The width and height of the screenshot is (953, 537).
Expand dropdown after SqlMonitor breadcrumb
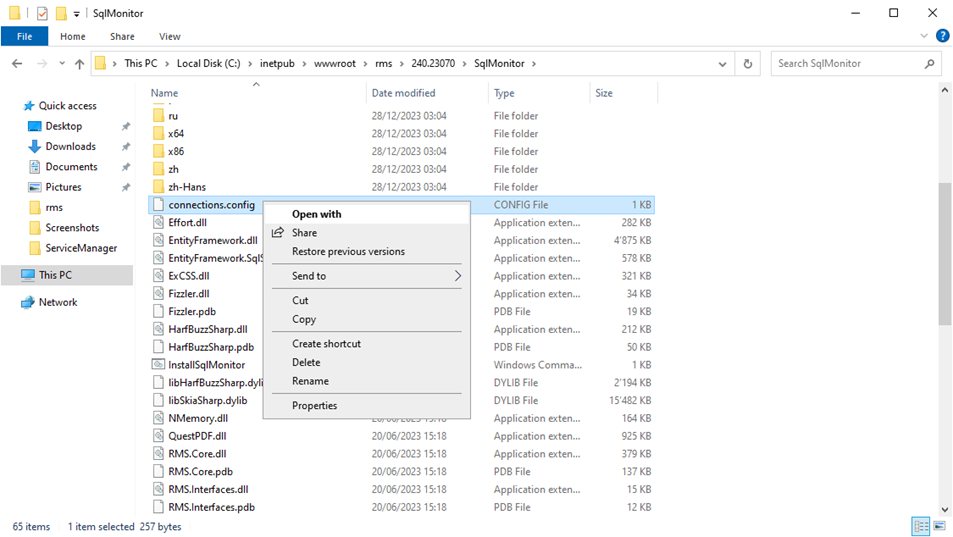pos(534,64)
